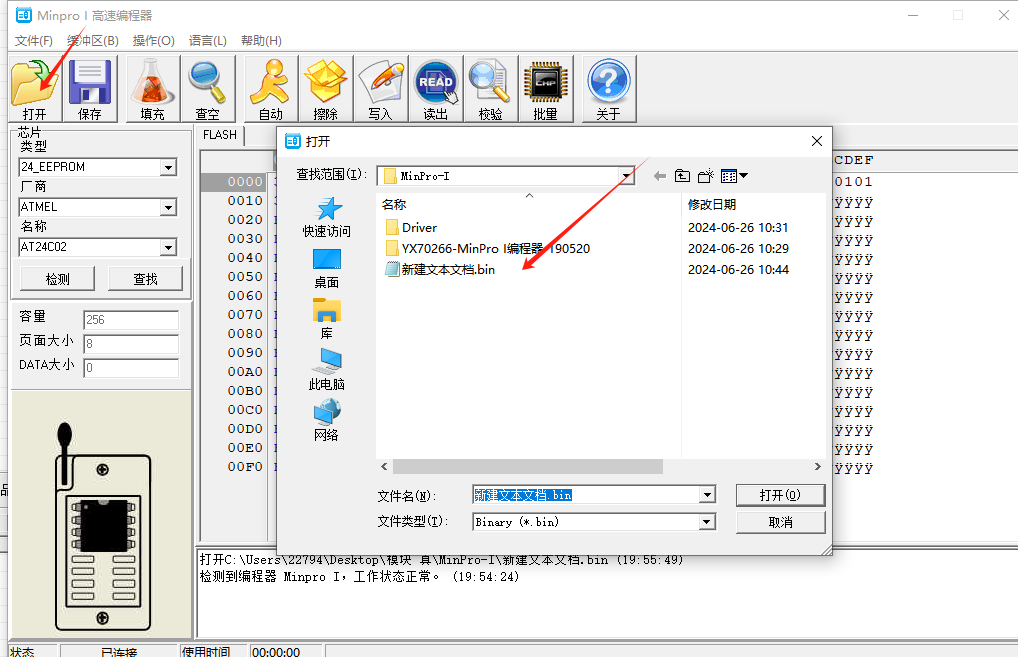Select the 填充 (Fill) flask icon

(x=153, y=88)
